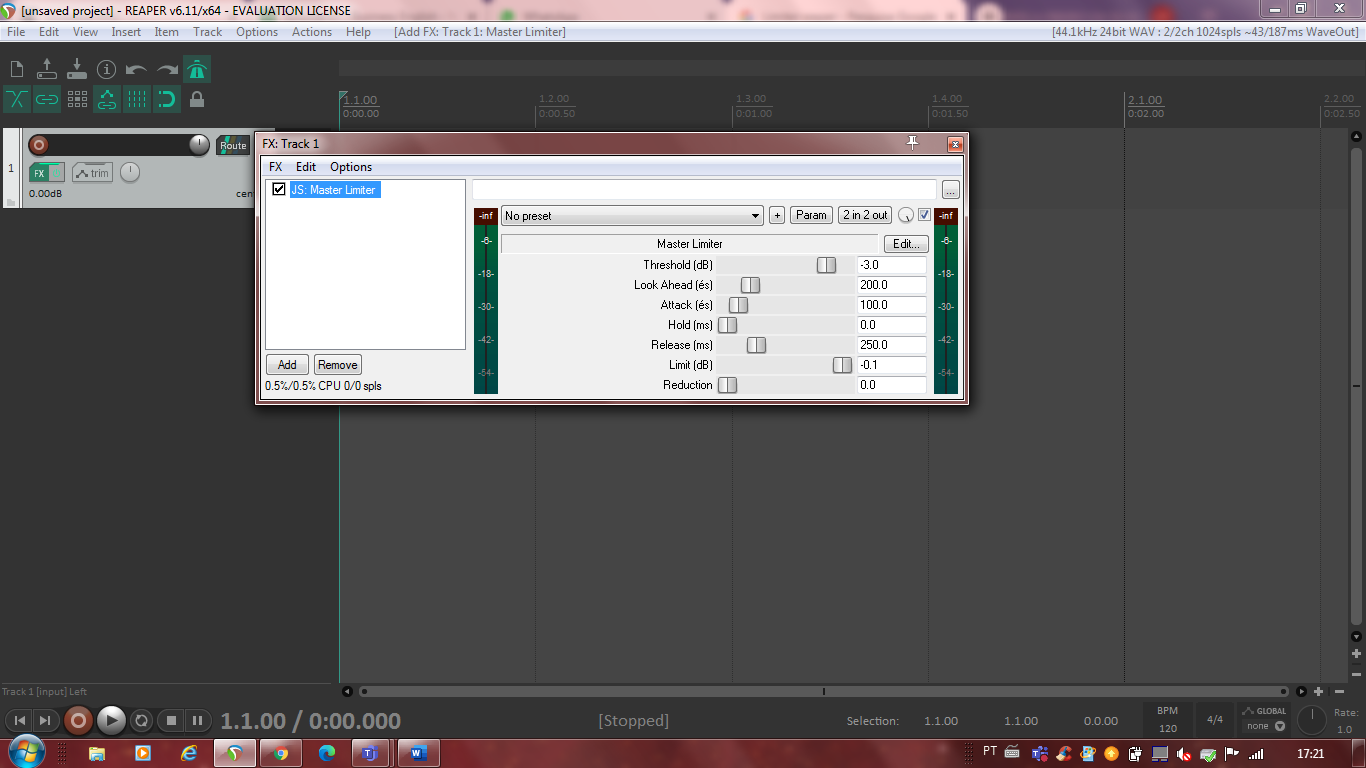Open Microsoft Word from the taskbar
This screenshot has width=1366, height=768.
(418, 753)
